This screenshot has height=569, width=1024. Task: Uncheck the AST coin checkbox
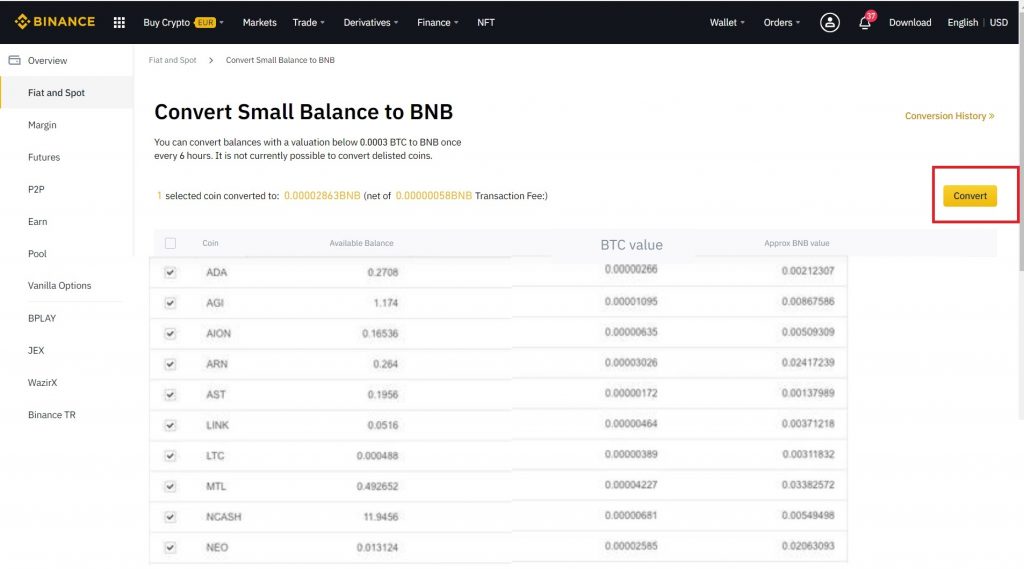pyautogui.click(x=170, y=395)
